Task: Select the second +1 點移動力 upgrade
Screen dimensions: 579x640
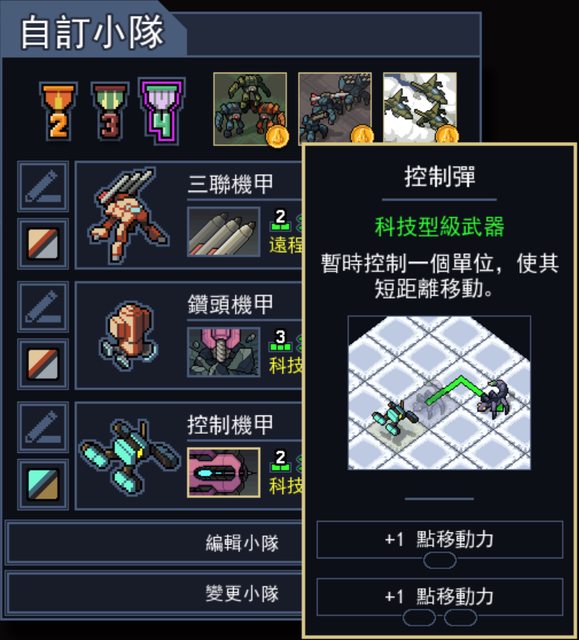Action: [x=439, y=597]
